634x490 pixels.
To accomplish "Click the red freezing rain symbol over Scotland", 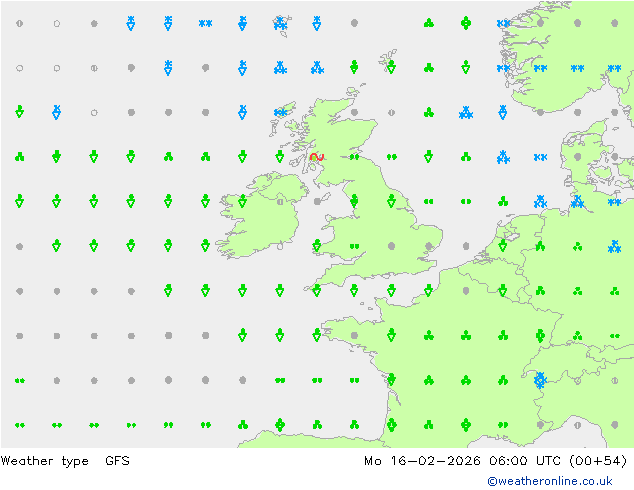I will tap(317, 157).
